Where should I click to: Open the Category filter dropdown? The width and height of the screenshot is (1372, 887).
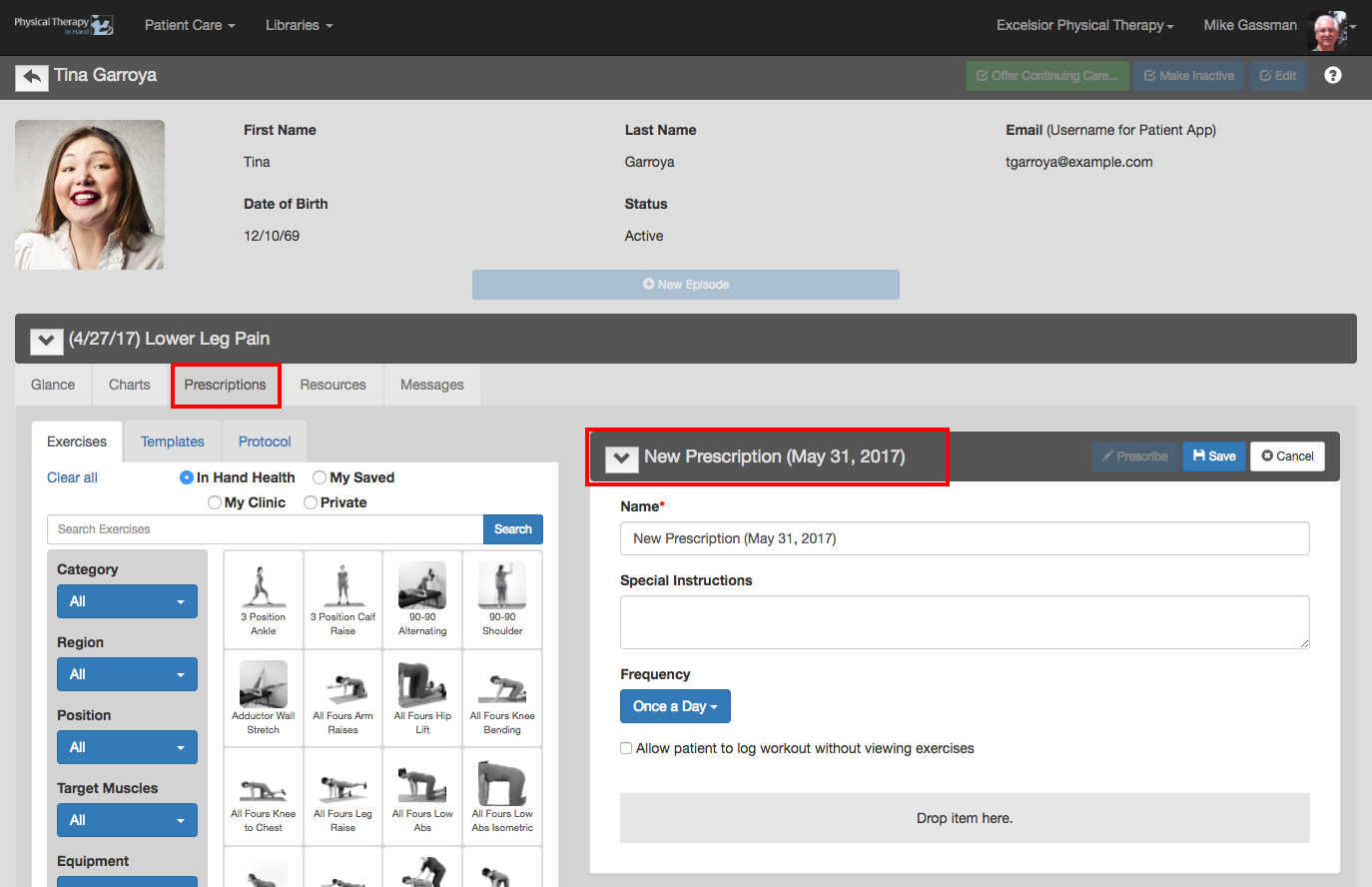pos(127,601)
